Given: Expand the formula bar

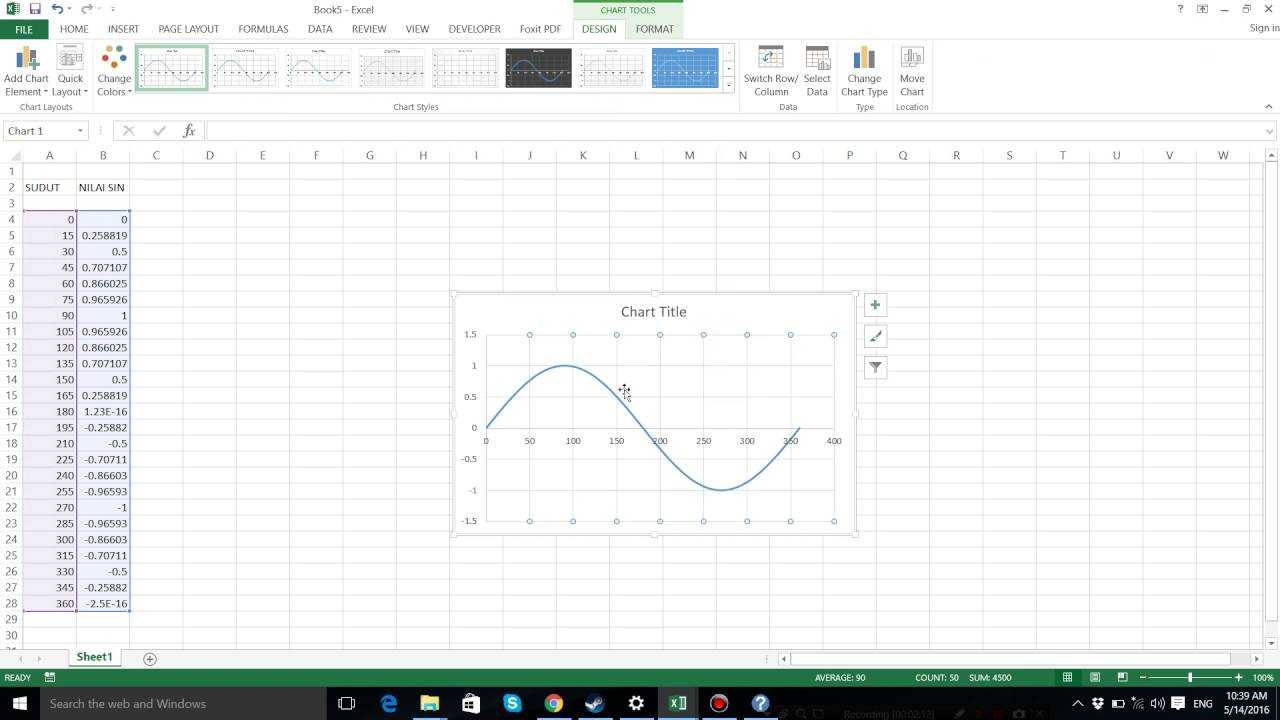Looking at the screenshot, I should 1271,130.
